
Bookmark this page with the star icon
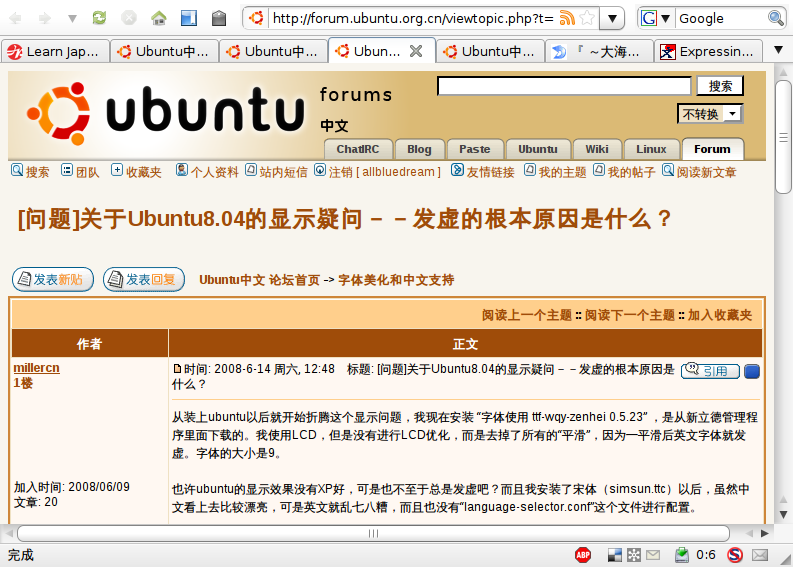[x=587, y=18]
